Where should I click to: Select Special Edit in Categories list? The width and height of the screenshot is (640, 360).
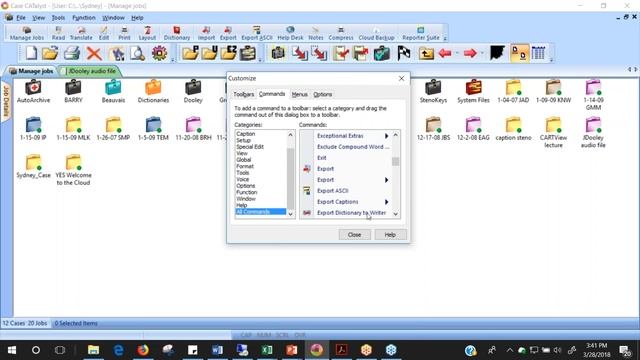click(x=250, y=147)
